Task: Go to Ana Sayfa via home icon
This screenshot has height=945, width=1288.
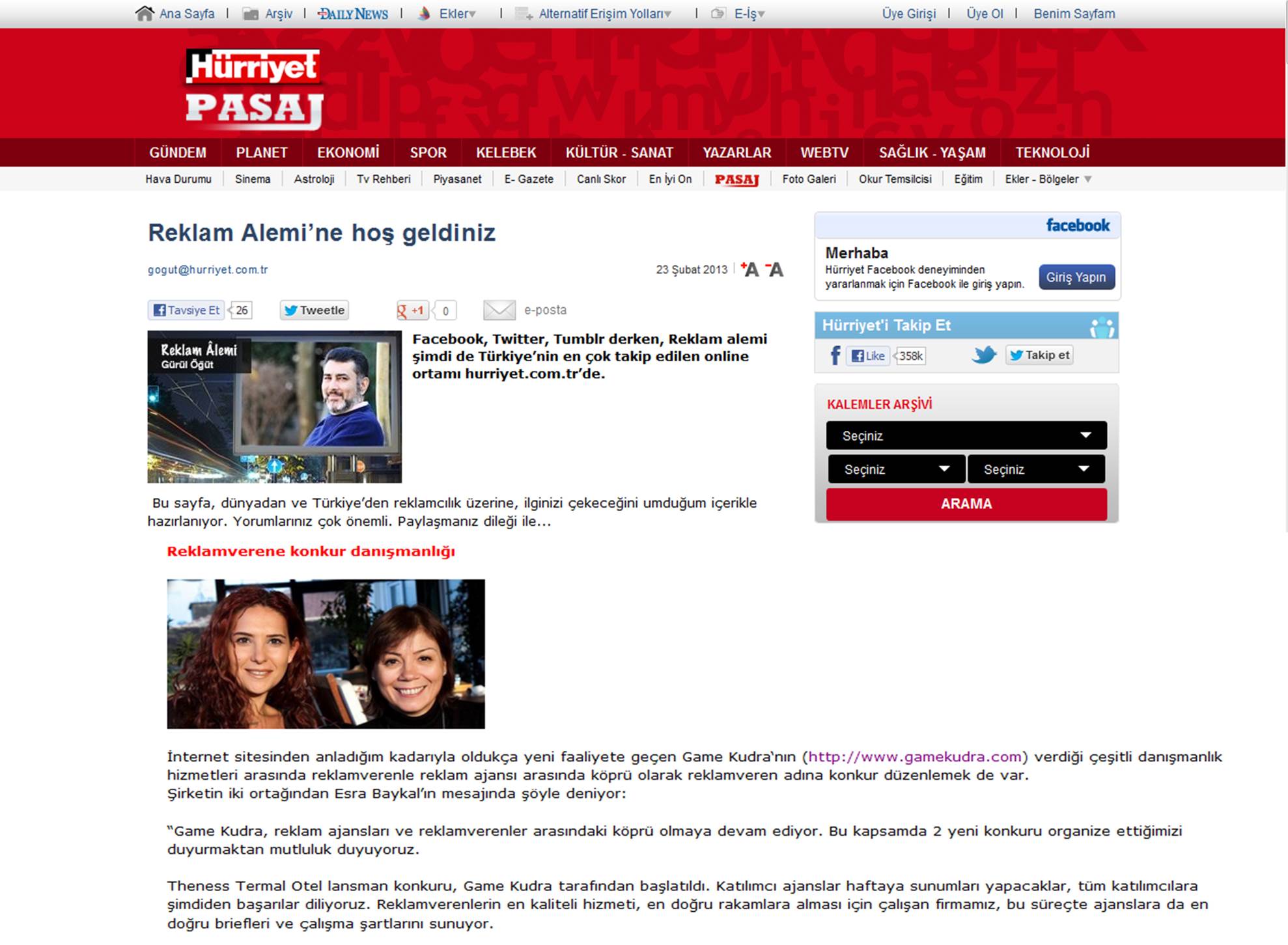Action: (144, 13)
